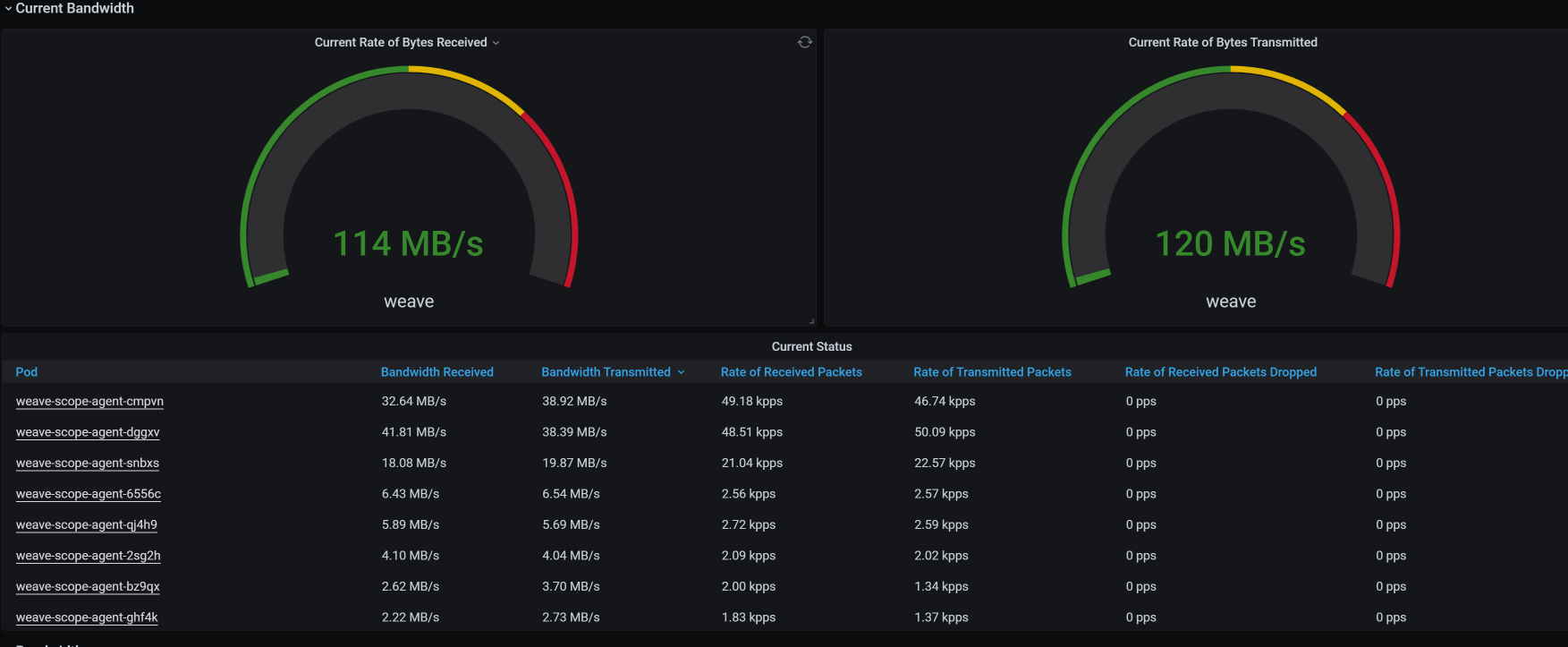Open the weave-scope-agent-snbxs pod link
1568x647 pixels.
[x=88, y=464]
